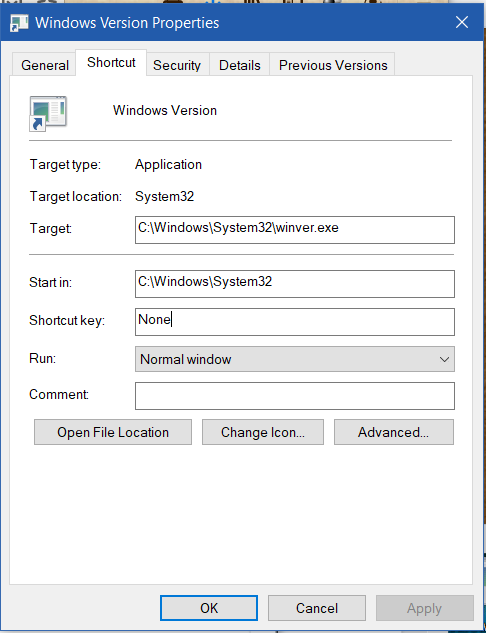Click the Start in text field
486x633 pixels.
point(295,283)
